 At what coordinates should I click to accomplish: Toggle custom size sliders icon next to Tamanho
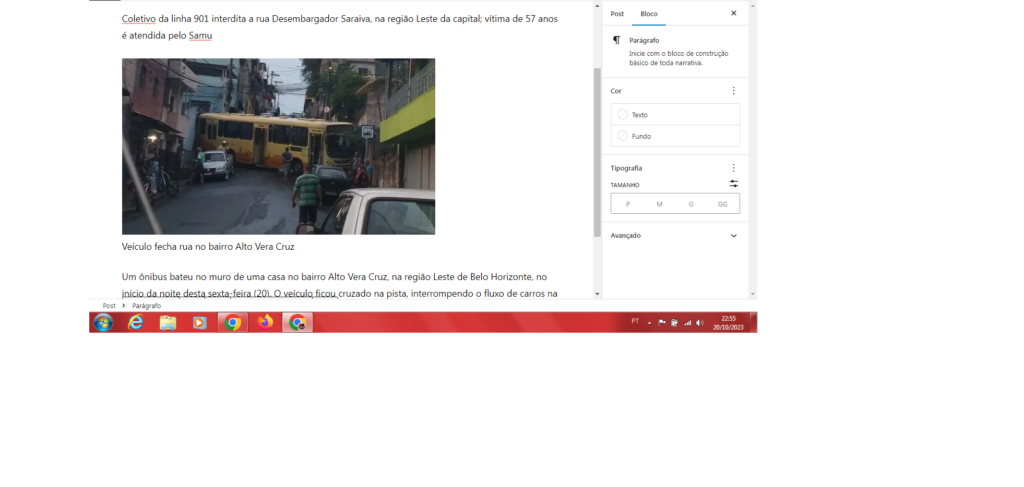(734, 184)
